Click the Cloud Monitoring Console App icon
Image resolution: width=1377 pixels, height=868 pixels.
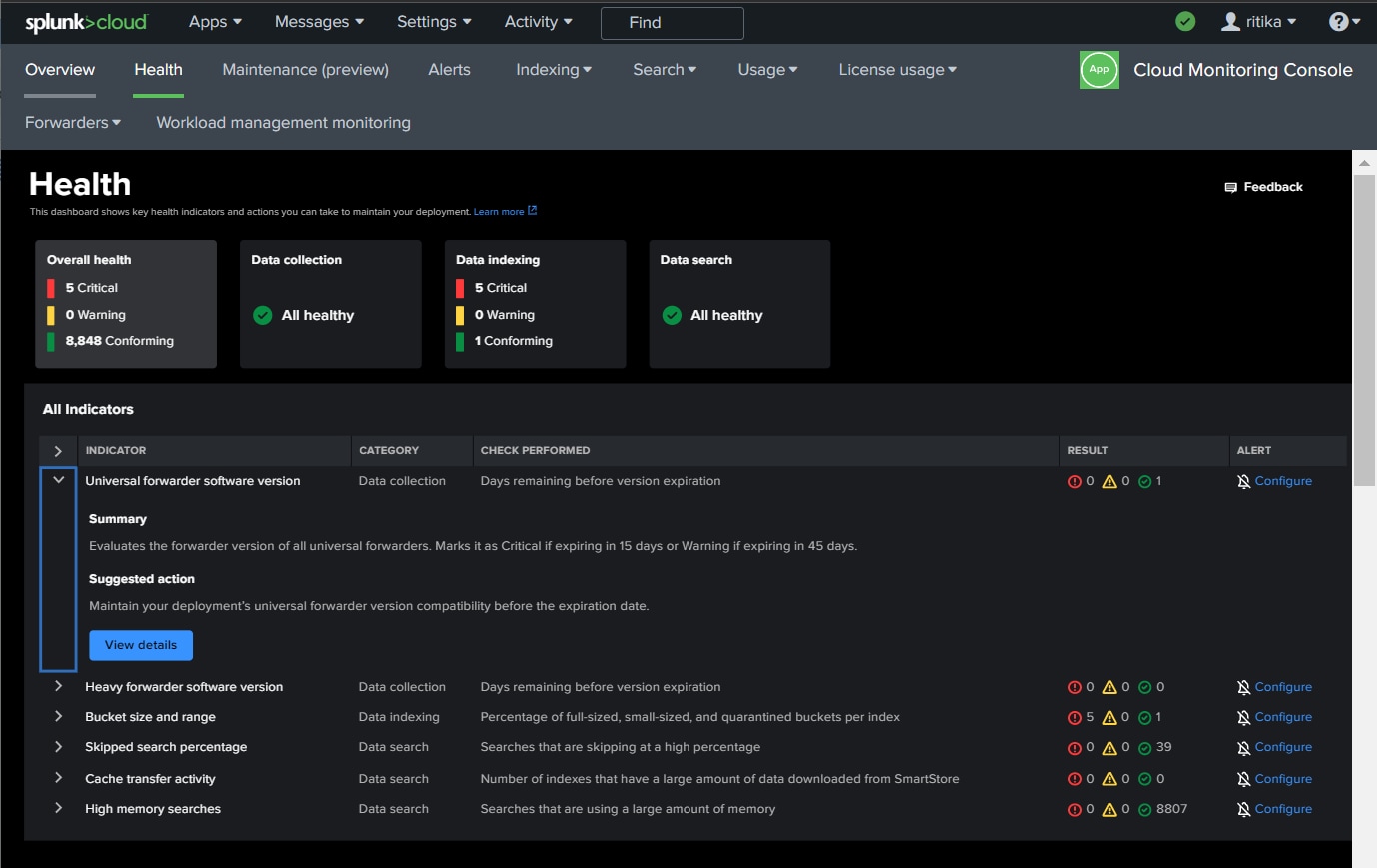1099,70
